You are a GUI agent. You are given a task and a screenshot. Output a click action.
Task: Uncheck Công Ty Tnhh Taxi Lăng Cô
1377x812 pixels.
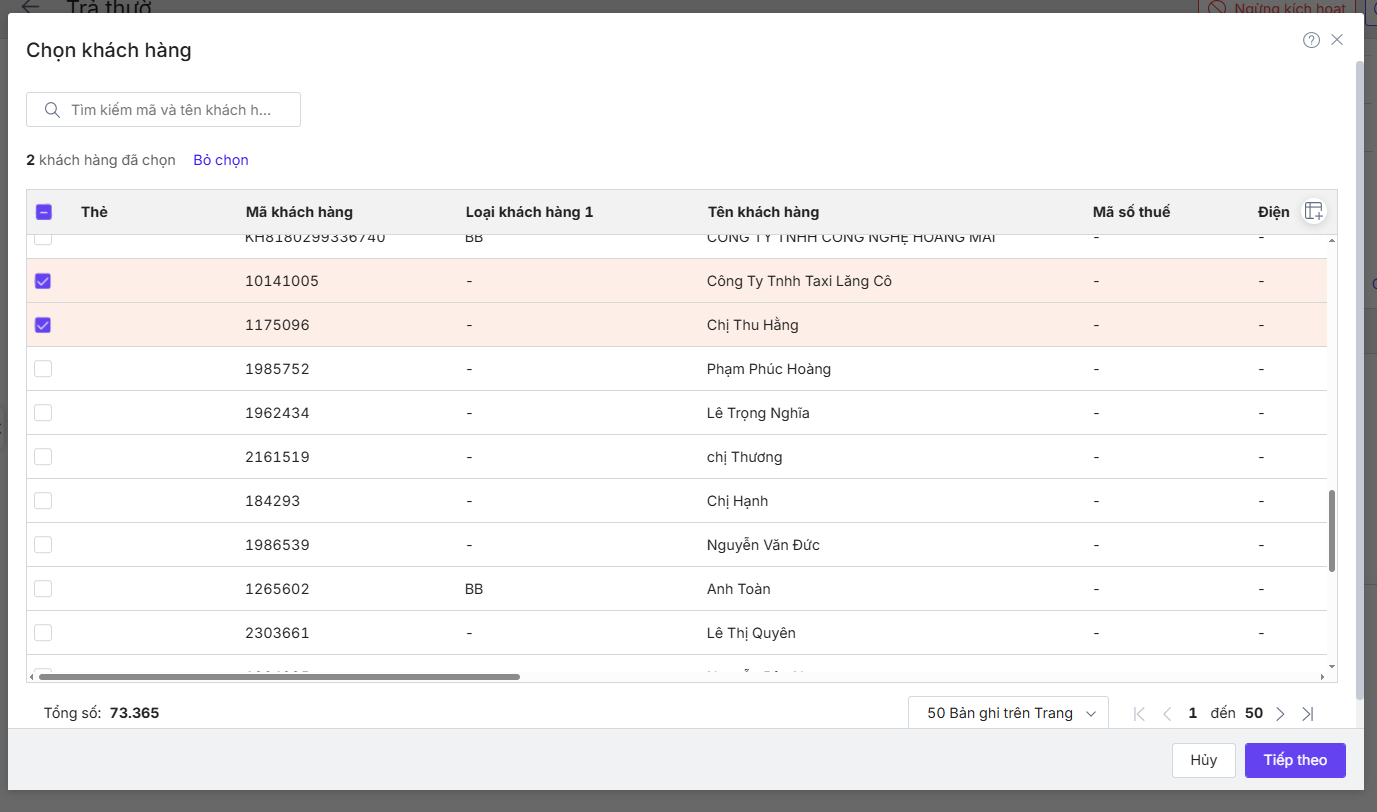point(43,281)
